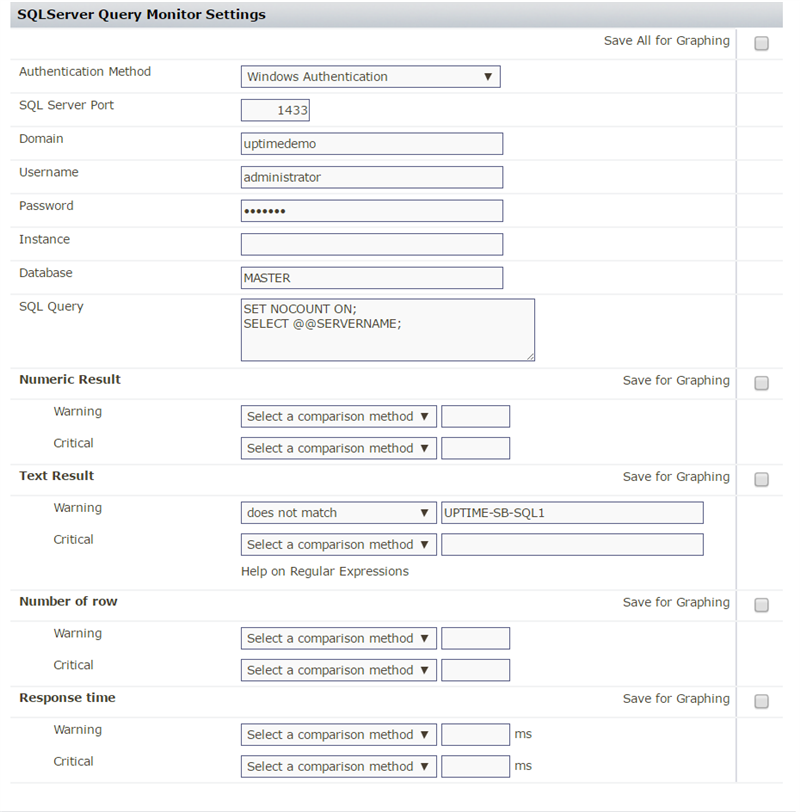
Task: Toggle Save for Graphing for Number of row
Action: pos(761,605)
